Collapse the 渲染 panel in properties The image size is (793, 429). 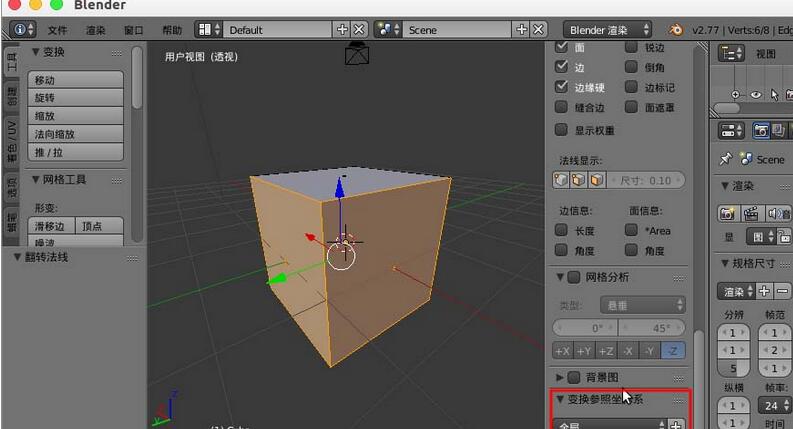click(725, 186)
